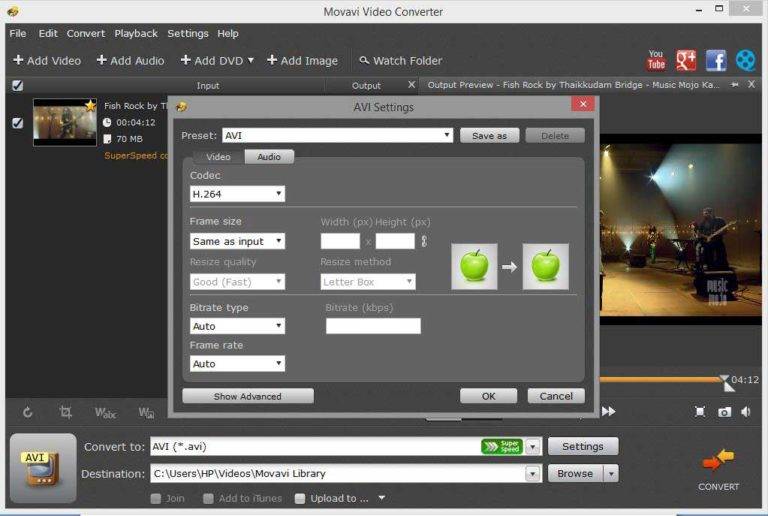Open the Preset AVI dropdown
This screenshot has width=768, height=516.
tap(337, 135)
